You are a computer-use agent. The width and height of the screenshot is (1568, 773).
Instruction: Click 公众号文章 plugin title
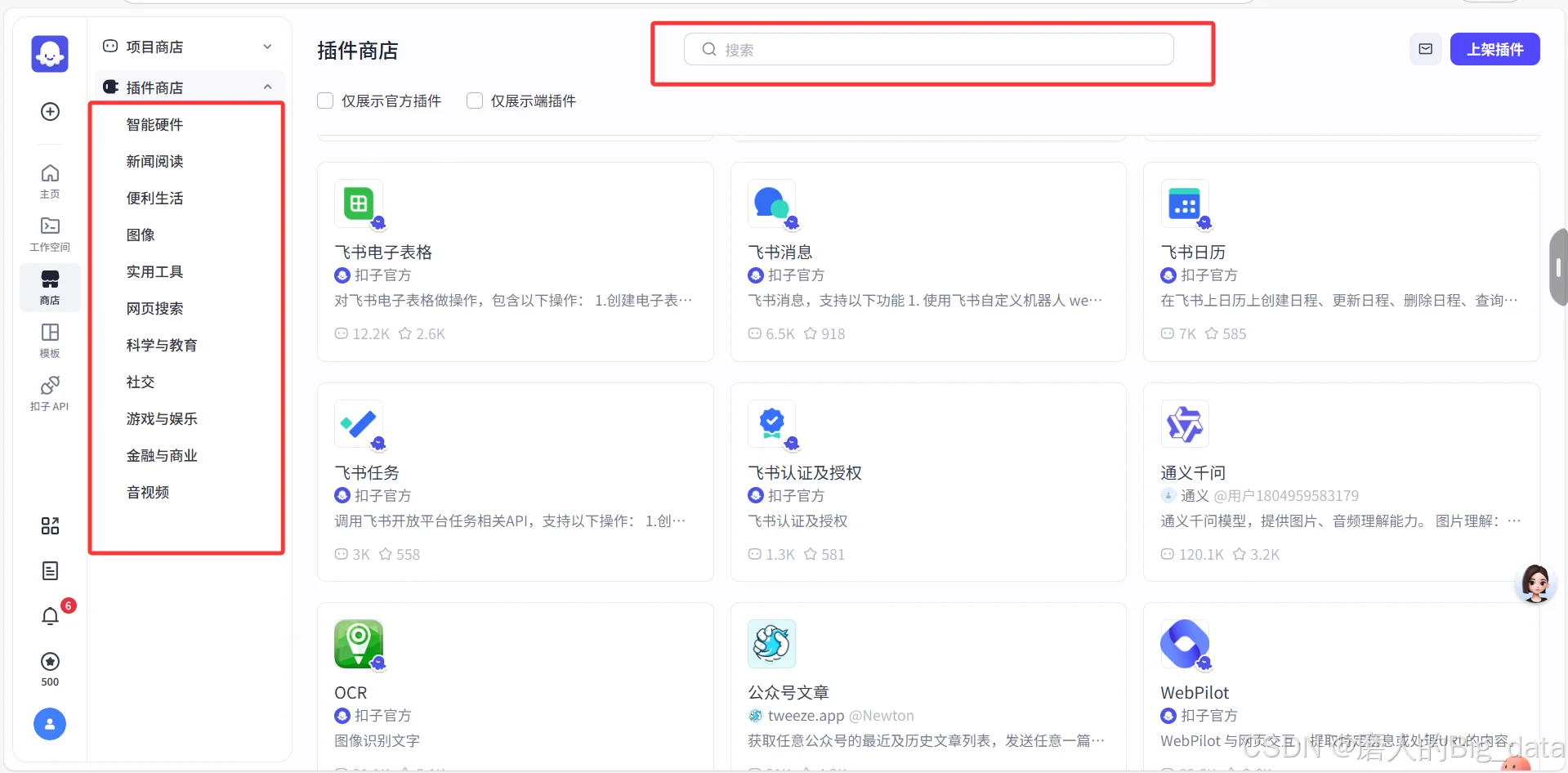[x=788, y=693]
